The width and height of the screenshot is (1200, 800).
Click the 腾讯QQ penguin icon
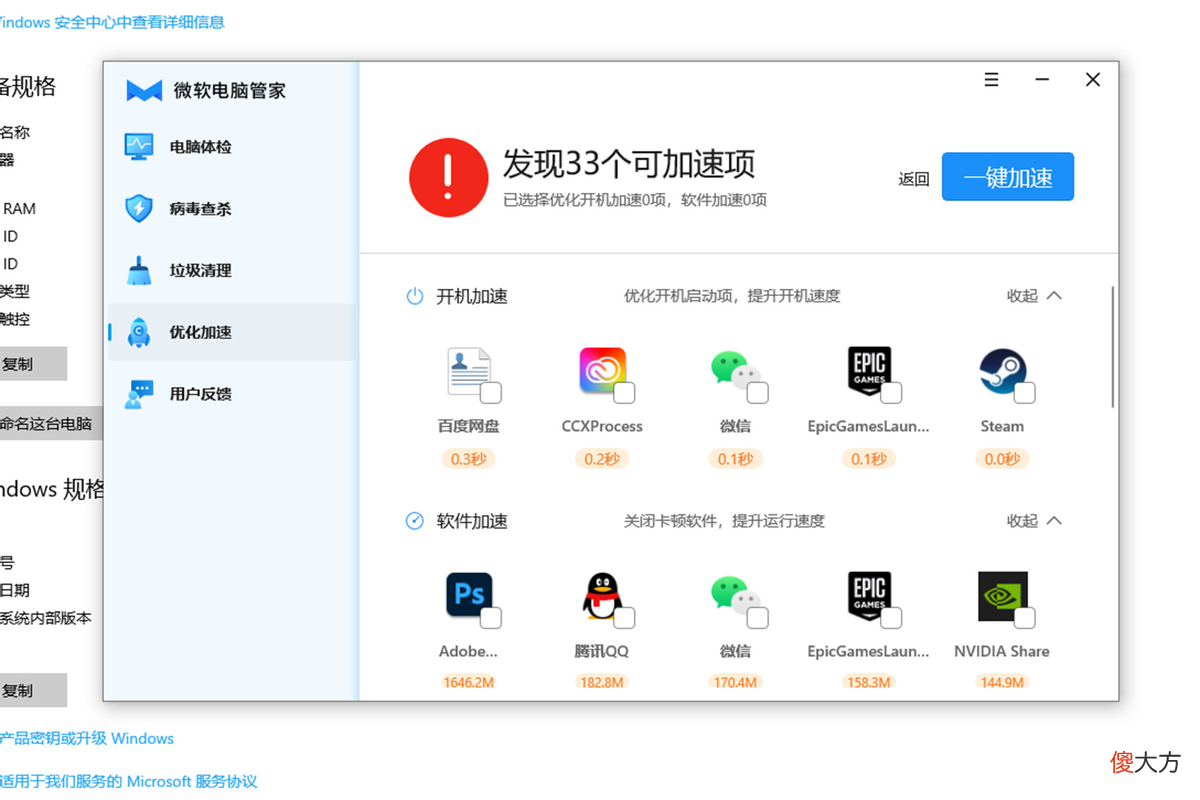pyautogui.click(x=602, y=596)
